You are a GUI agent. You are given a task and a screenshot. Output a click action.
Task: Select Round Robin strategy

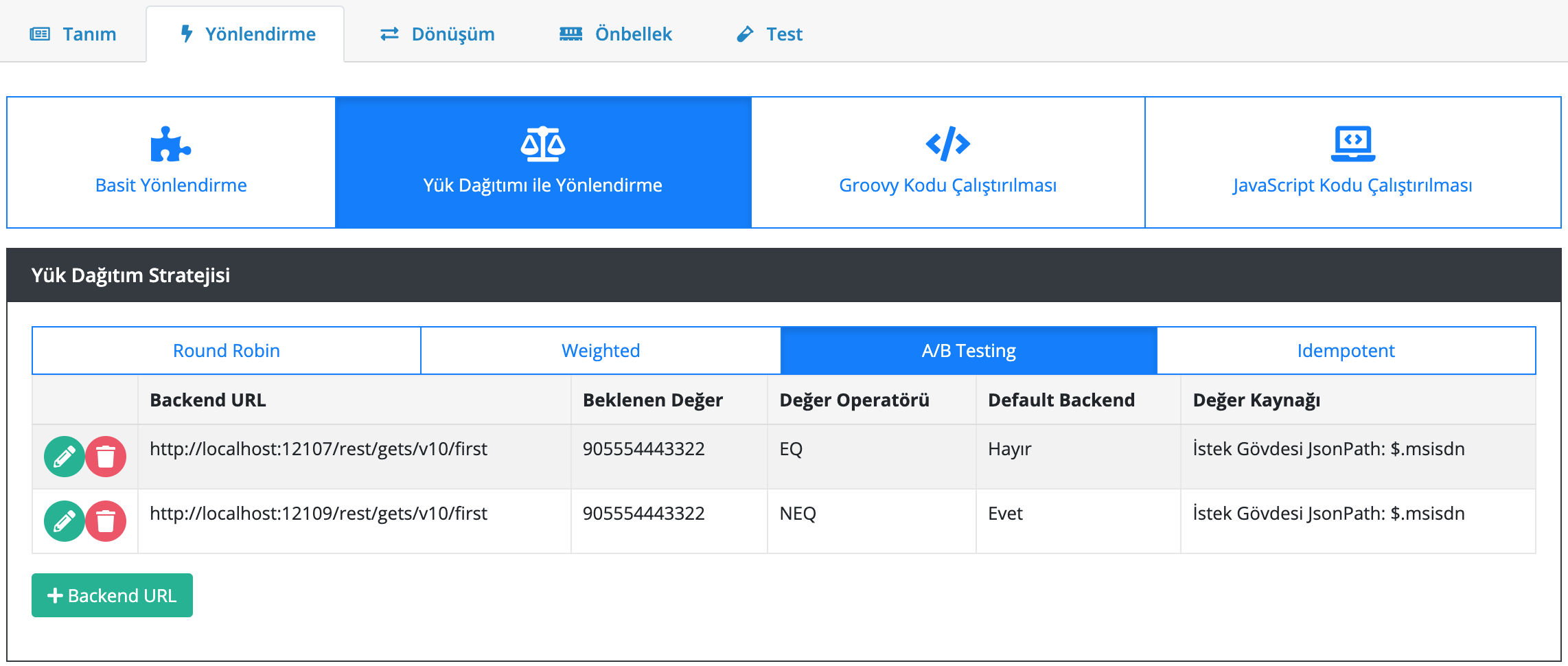pyautogui.click(x=227, y=351)
